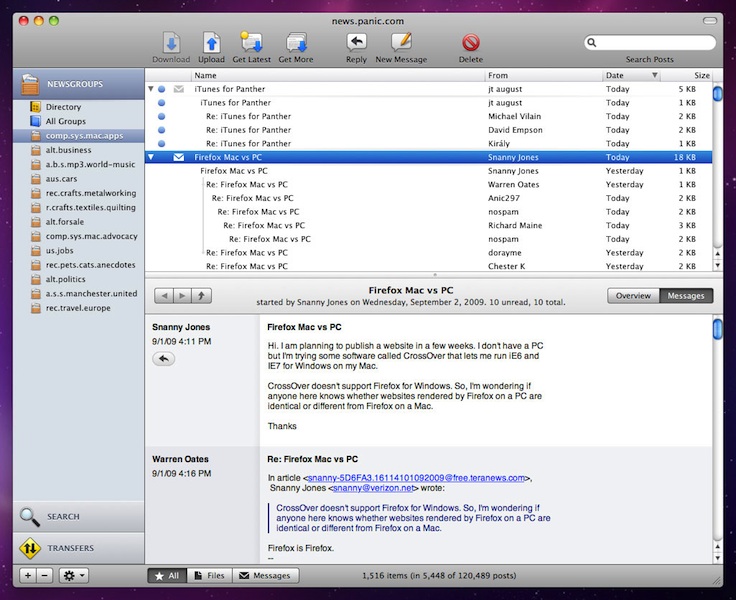Click the Download toolbar icon
The image size is (736, 600).
[x=171, y=42]
